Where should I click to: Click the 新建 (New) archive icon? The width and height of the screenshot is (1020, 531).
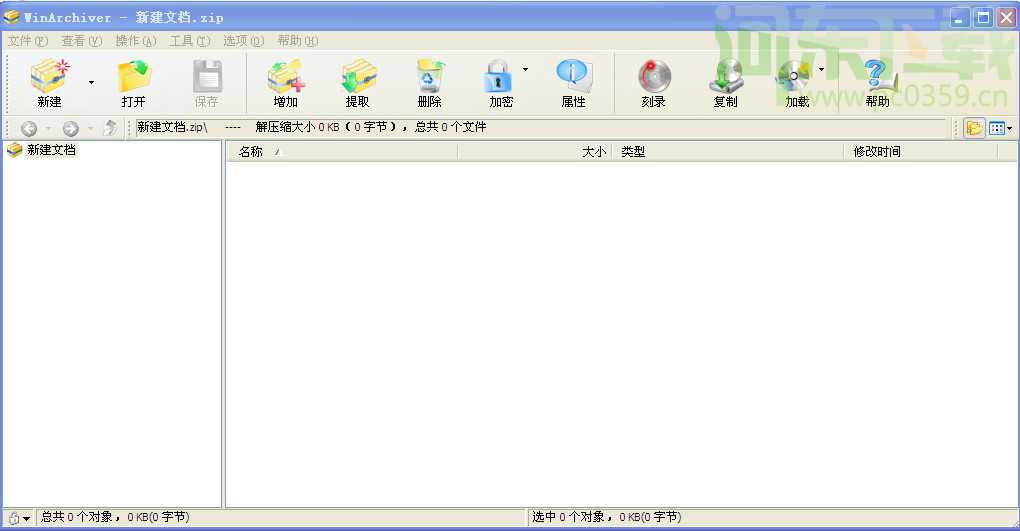pyautogui.click(x=49, y=76)
